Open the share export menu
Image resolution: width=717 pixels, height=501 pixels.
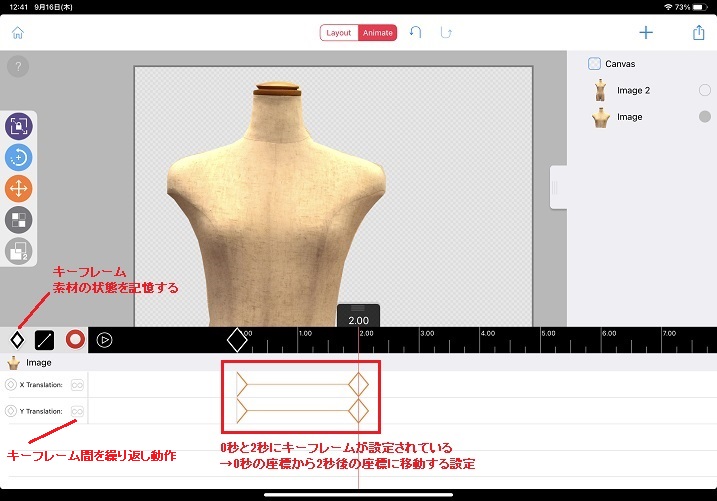tap(698, 32)
